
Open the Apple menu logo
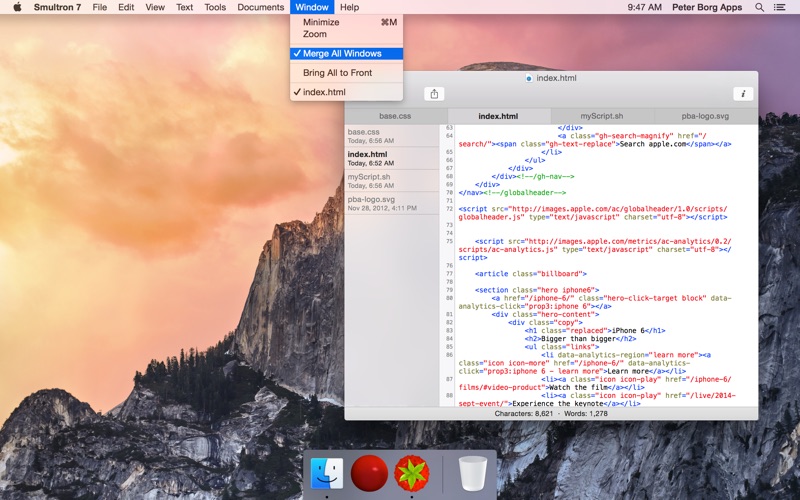click(x=17, y=7)
